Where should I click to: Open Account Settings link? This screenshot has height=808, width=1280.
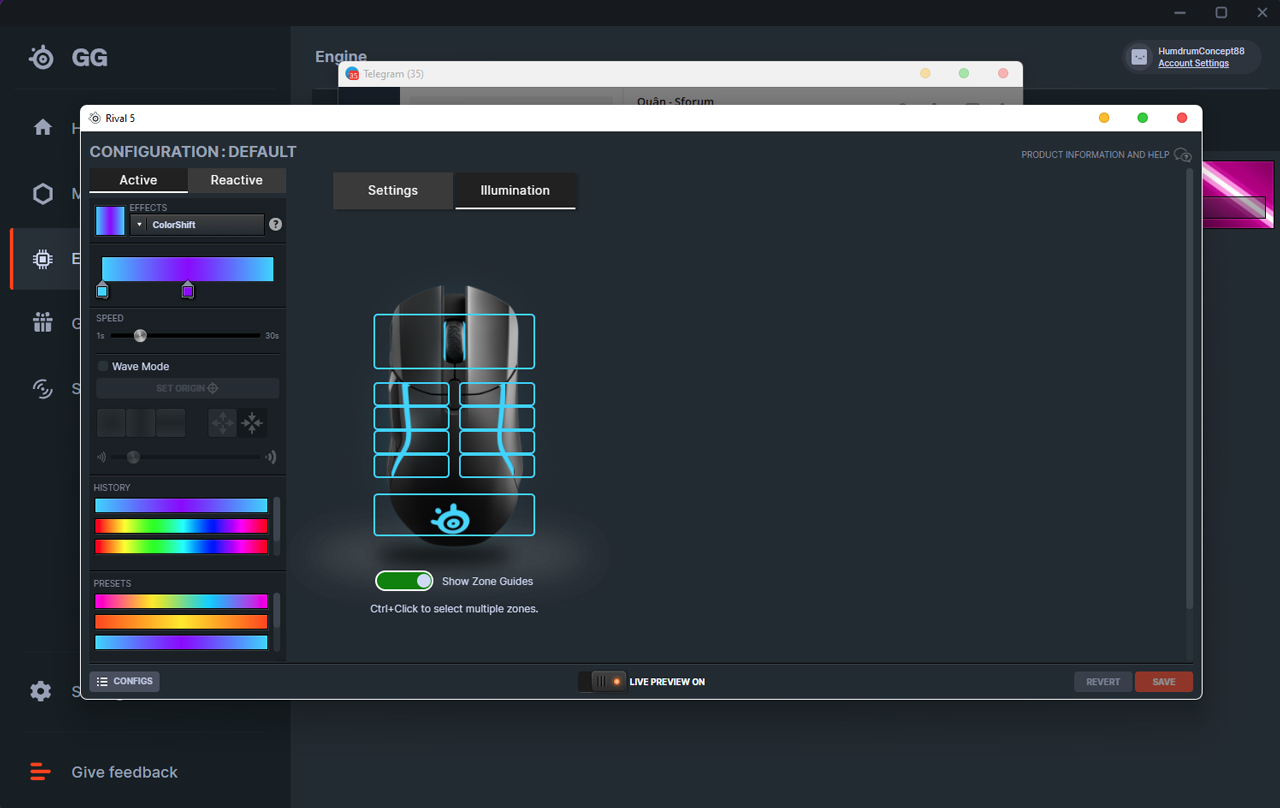[1193, 63]
